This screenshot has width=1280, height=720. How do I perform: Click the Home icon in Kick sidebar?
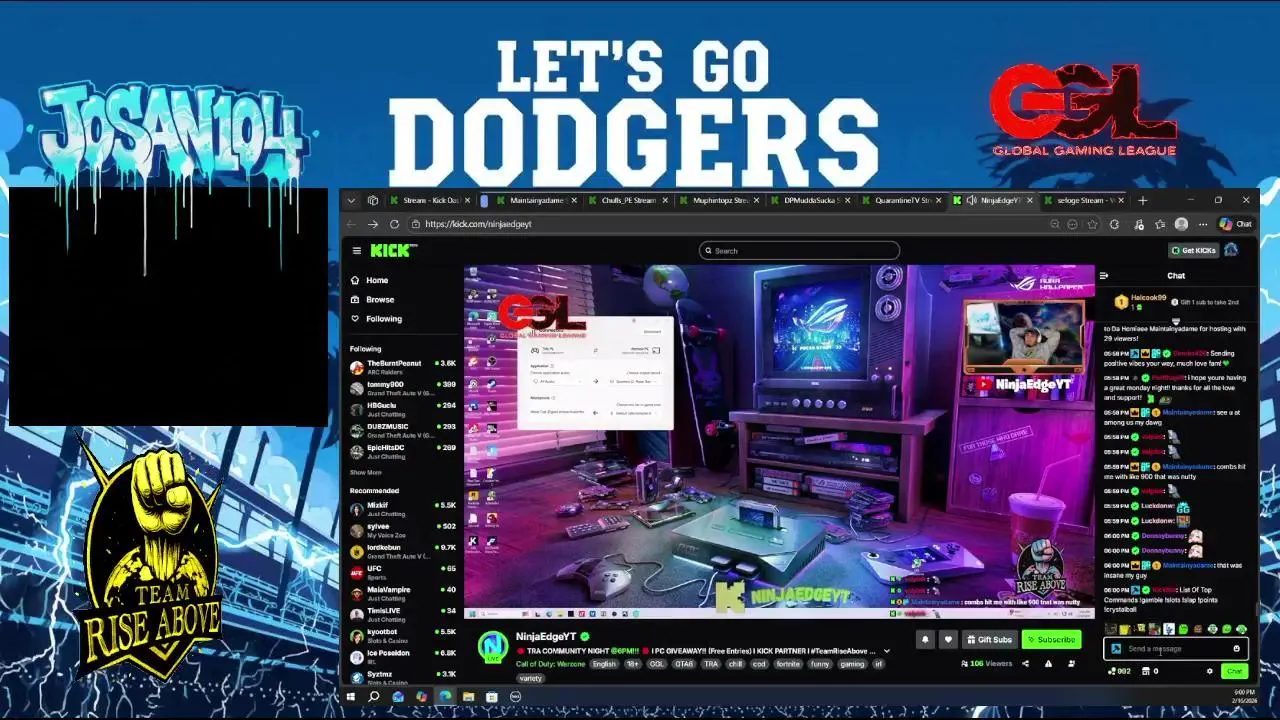pos(355,280)
